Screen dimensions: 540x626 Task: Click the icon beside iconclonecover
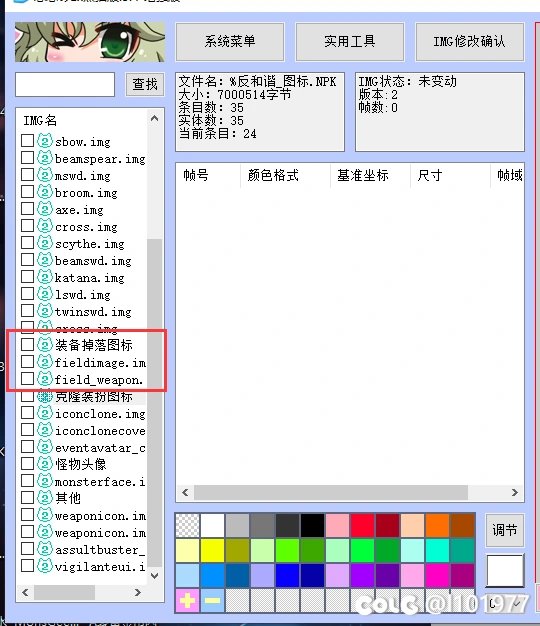pyautogui.click(x=45, y=430)
